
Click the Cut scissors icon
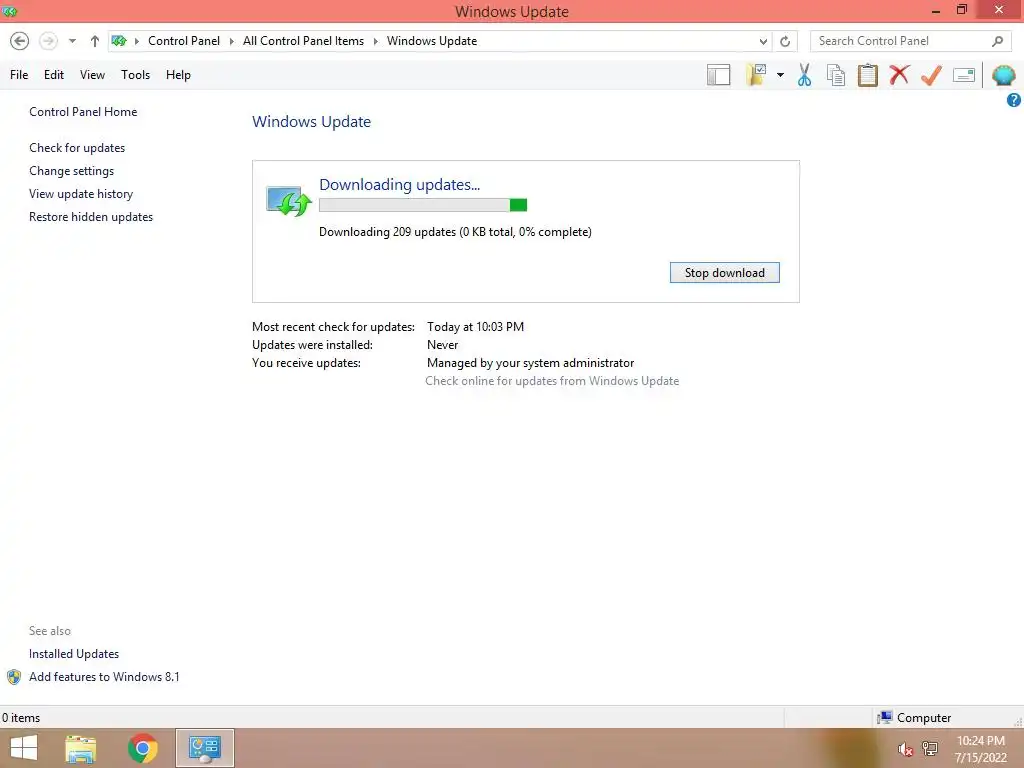805,75
